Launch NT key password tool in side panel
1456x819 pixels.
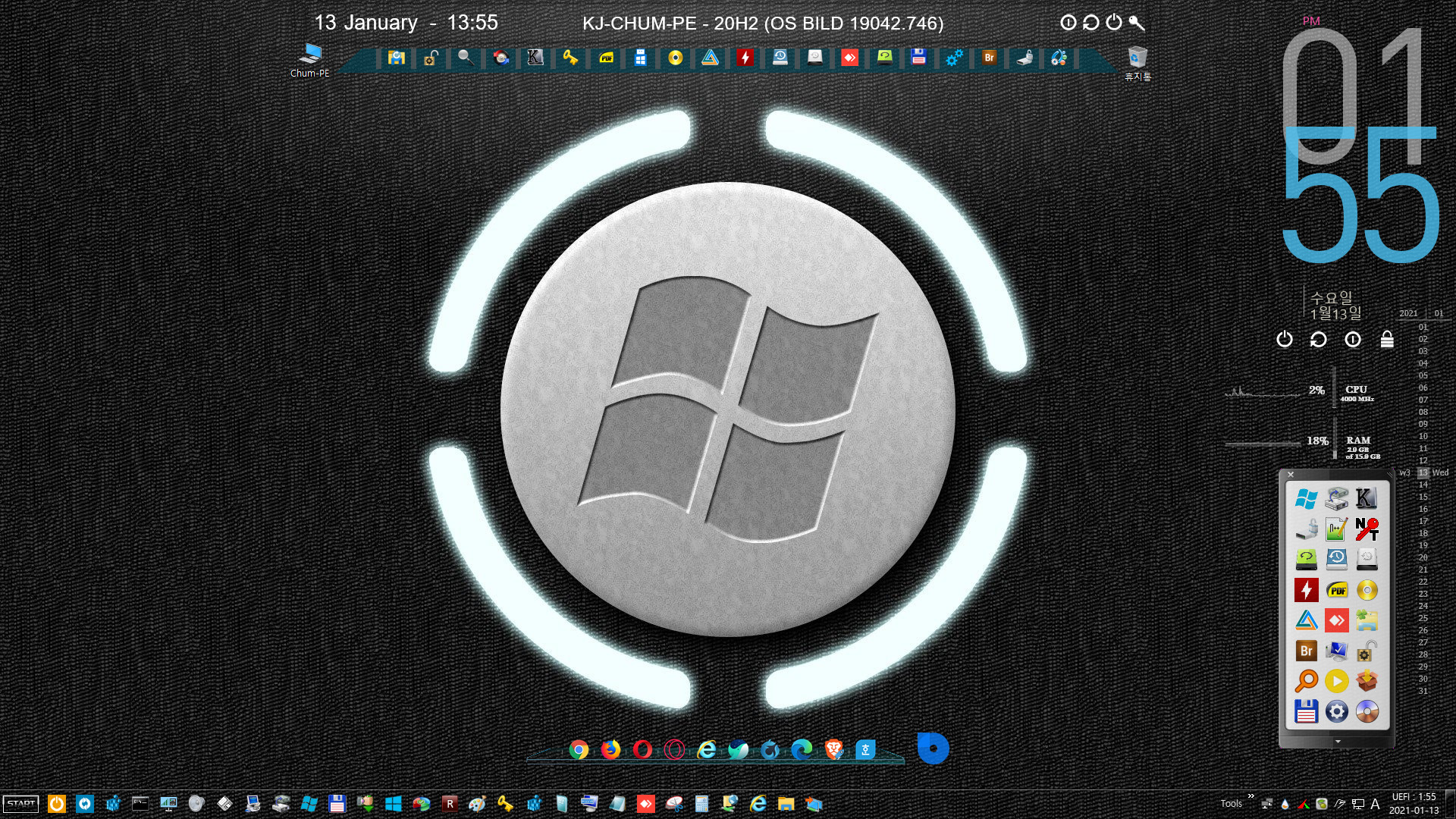[1367, 529]
